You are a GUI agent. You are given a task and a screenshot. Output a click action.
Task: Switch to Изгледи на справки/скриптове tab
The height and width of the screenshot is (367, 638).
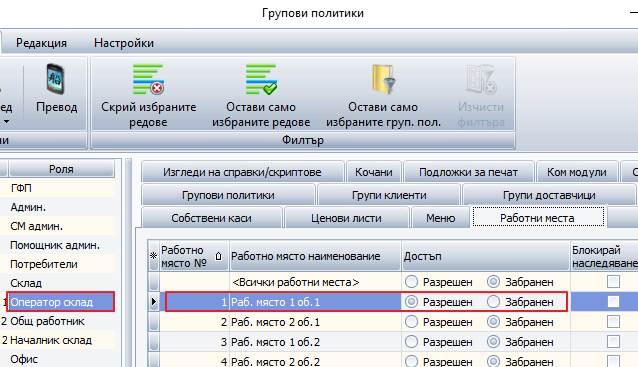point(243,172)
